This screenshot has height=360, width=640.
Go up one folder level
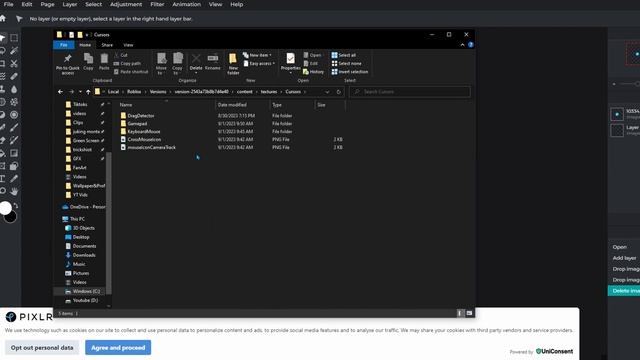tap(88, 92)
